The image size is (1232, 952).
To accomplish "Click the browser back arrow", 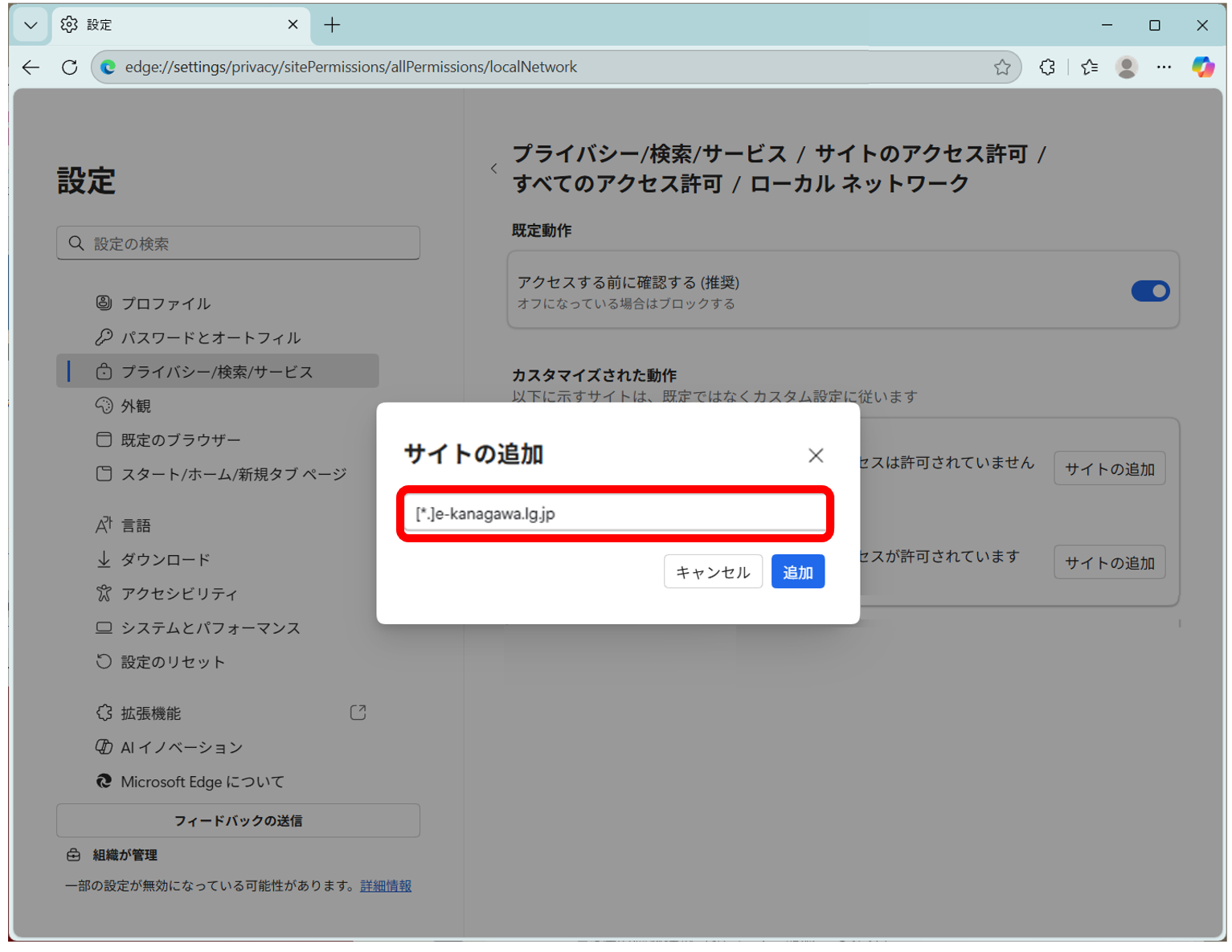I will pos(31,67).
